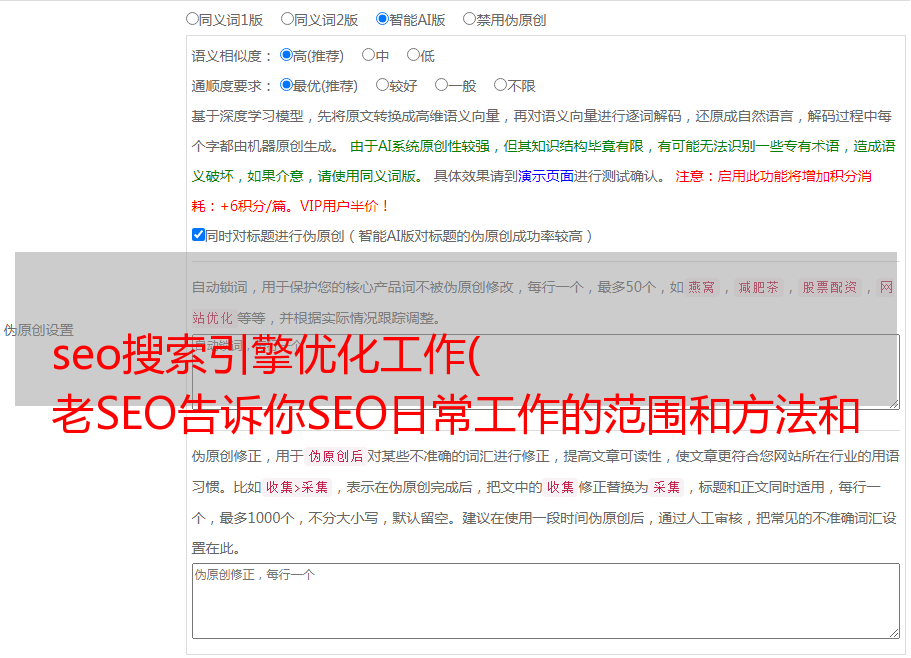This screenshot has height=658, width=911.
Task: Click the 燕窝 example keyword
Action: [701, 287]
